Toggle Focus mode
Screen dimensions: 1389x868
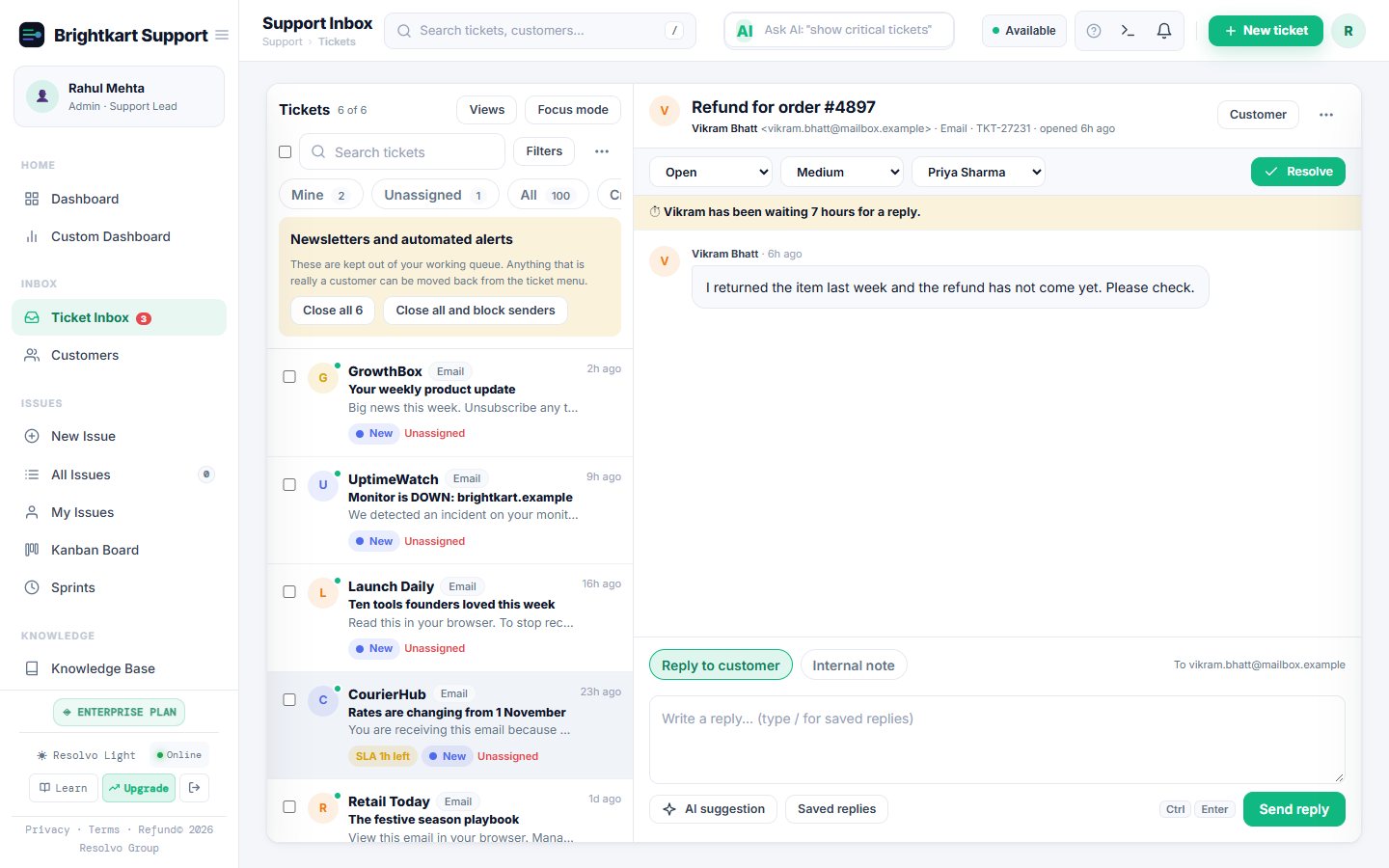point(573,110)
